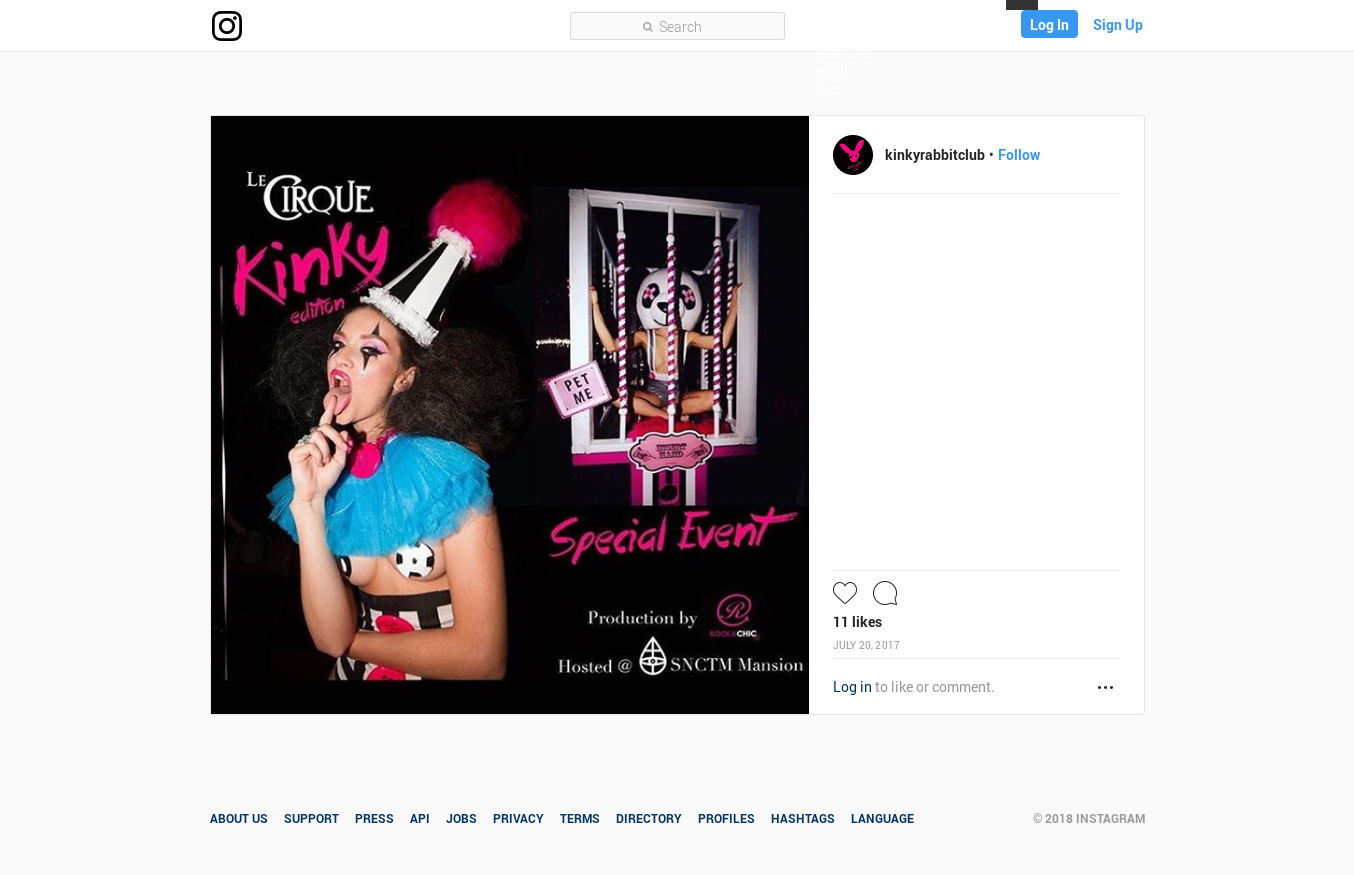Open the Hashtags footer link
Image resolution: width=1354 pixels, height=875 pixels.
click(803, 818)
